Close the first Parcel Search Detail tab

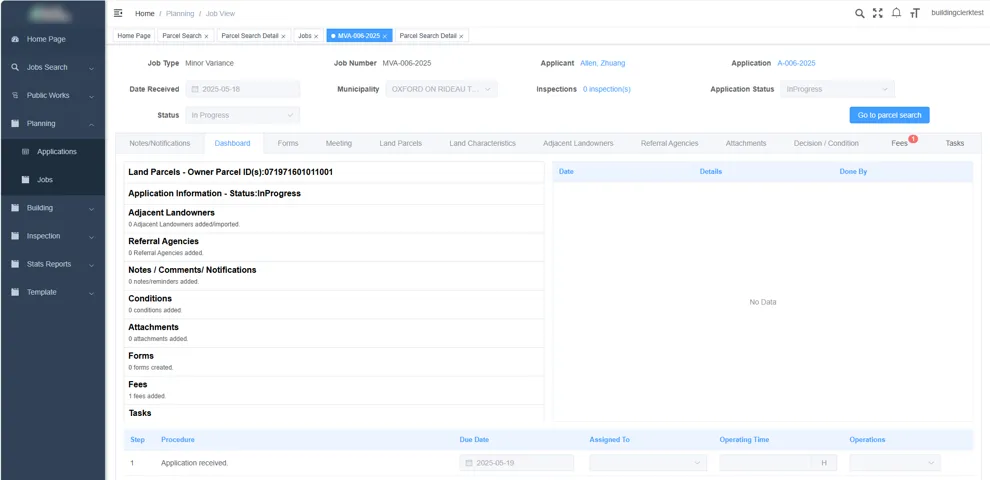(283, 37)
